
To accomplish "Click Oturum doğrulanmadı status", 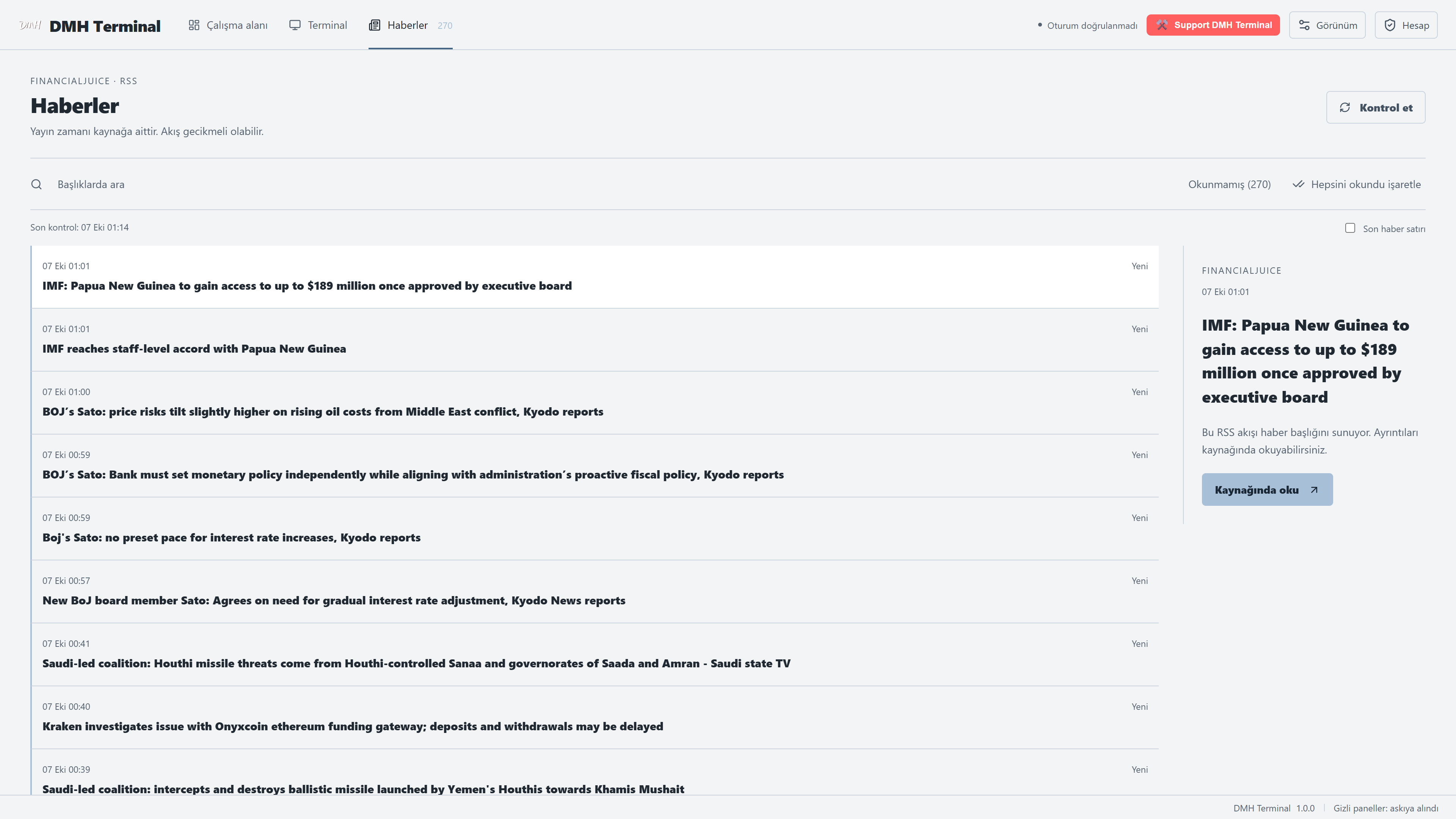I will (1087, 25).
